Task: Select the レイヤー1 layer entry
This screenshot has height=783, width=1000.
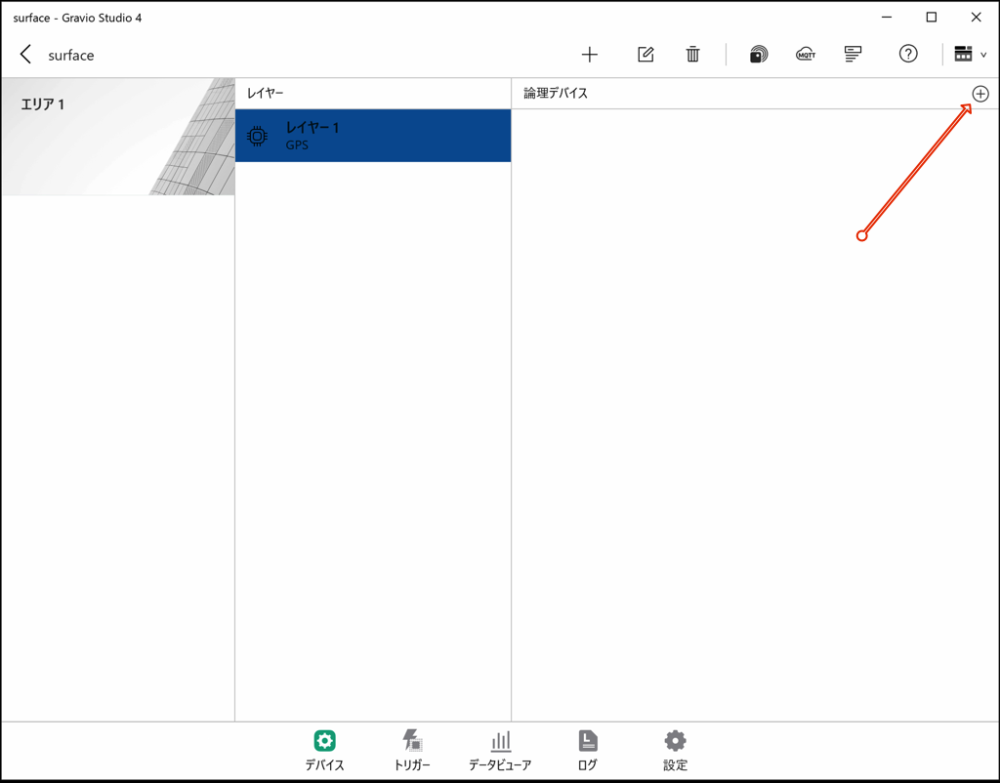Action: [372, 135]
